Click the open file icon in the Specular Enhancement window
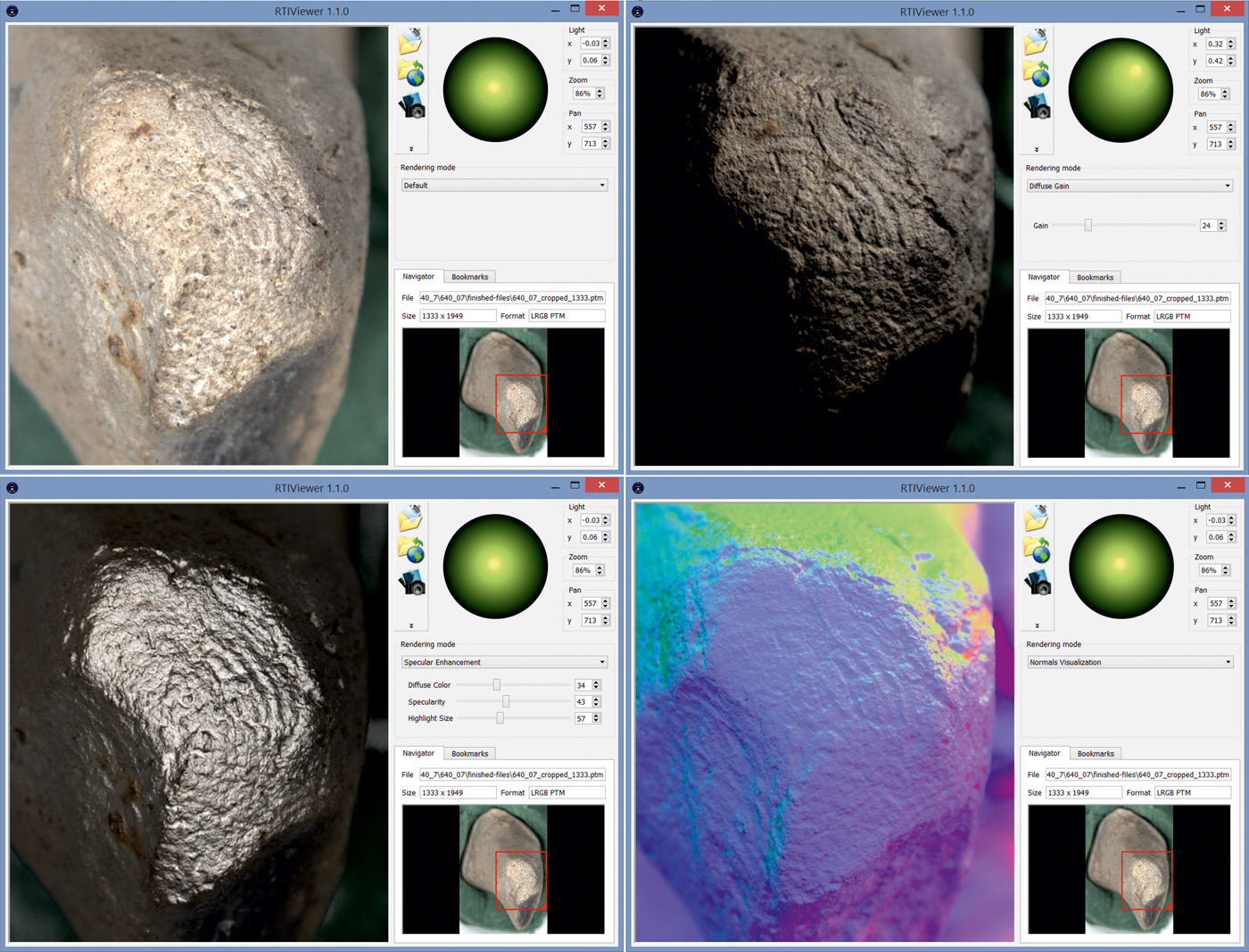Image resolution: width=1249 pixels, height=952 pixels. pyautogui.click(x=410, y=517)
